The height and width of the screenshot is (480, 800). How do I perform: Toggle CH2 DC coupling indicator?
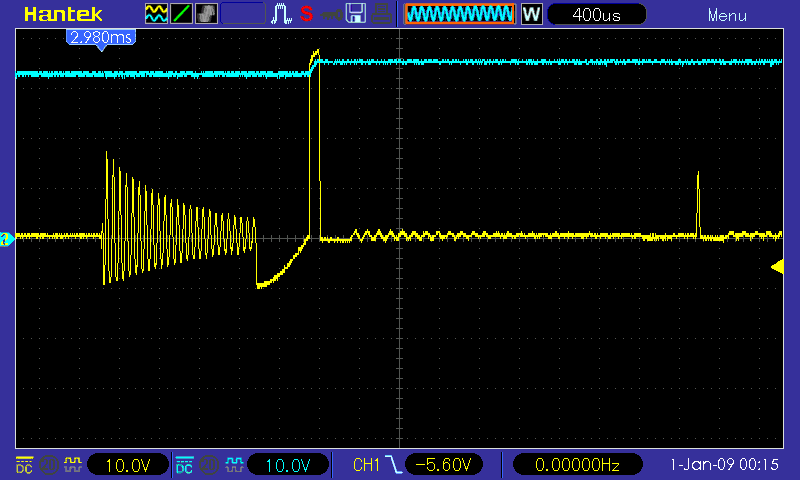coord(184,465)
